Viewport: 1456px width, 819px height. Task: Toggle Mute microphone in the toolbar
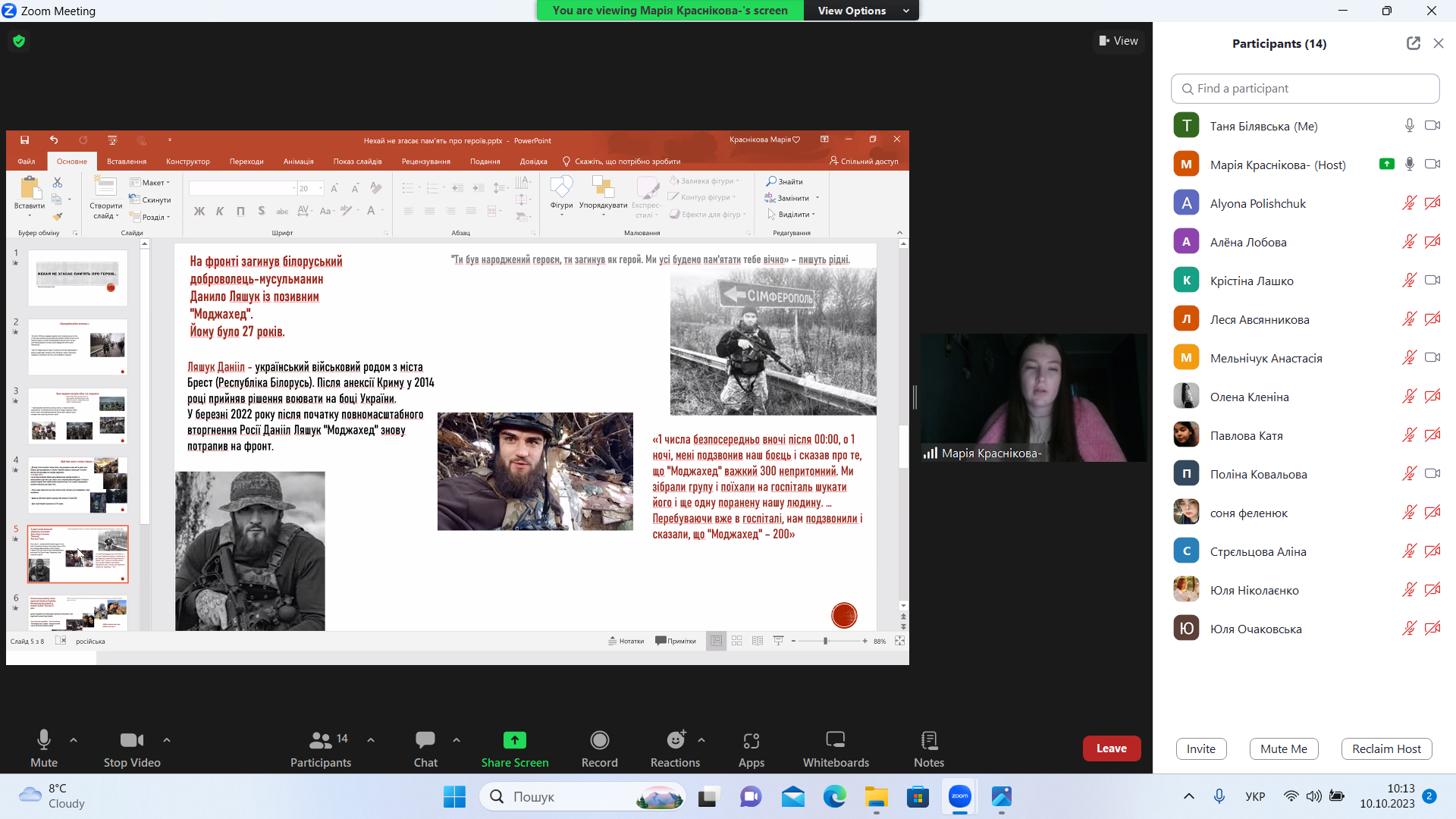tap(44, 740)
